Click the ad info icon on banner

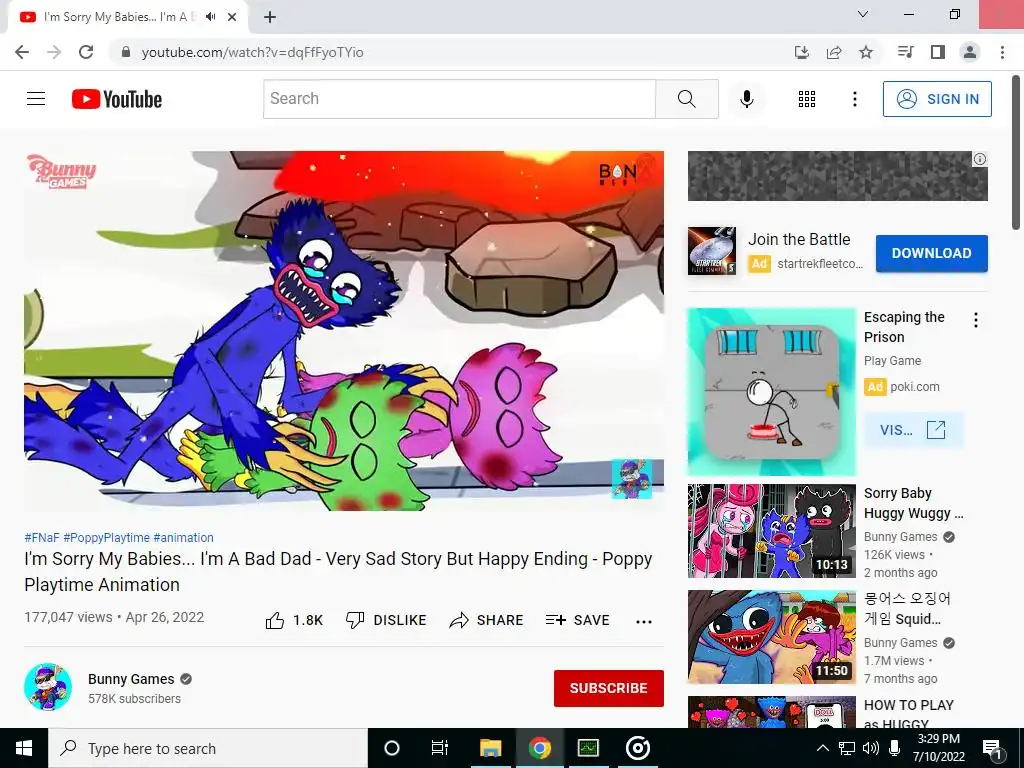point(980,159)
